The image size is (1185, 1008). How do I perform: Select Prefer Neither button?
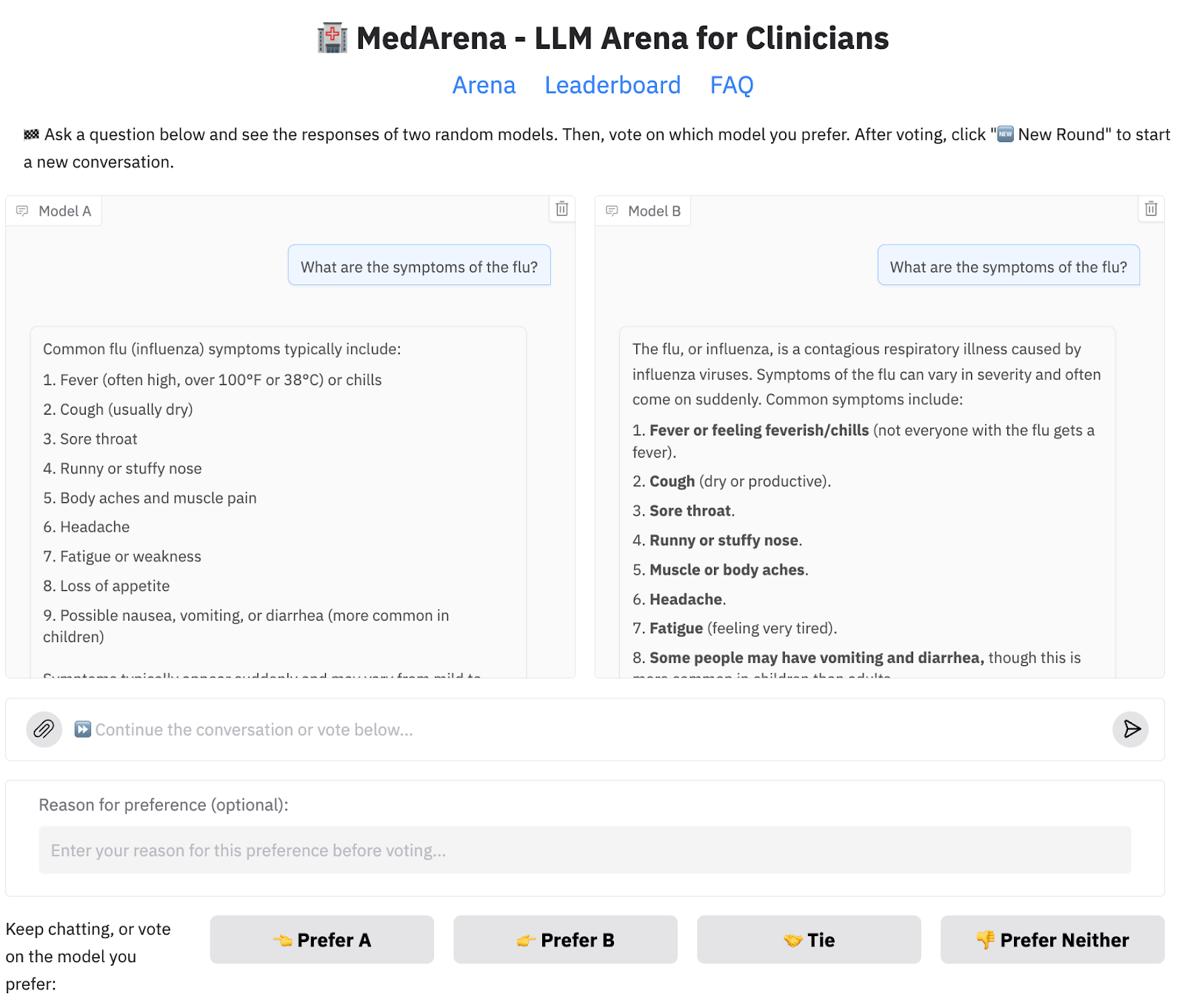pos(1052,940)
